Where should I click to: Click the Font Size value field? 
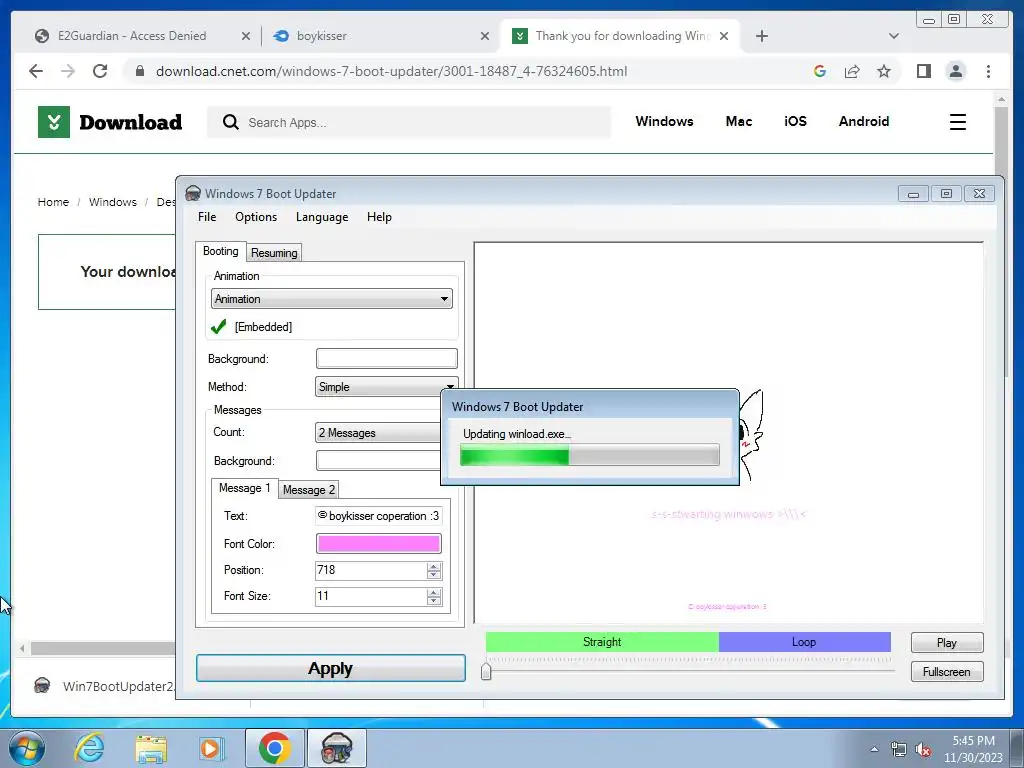[x=371, y=596]
